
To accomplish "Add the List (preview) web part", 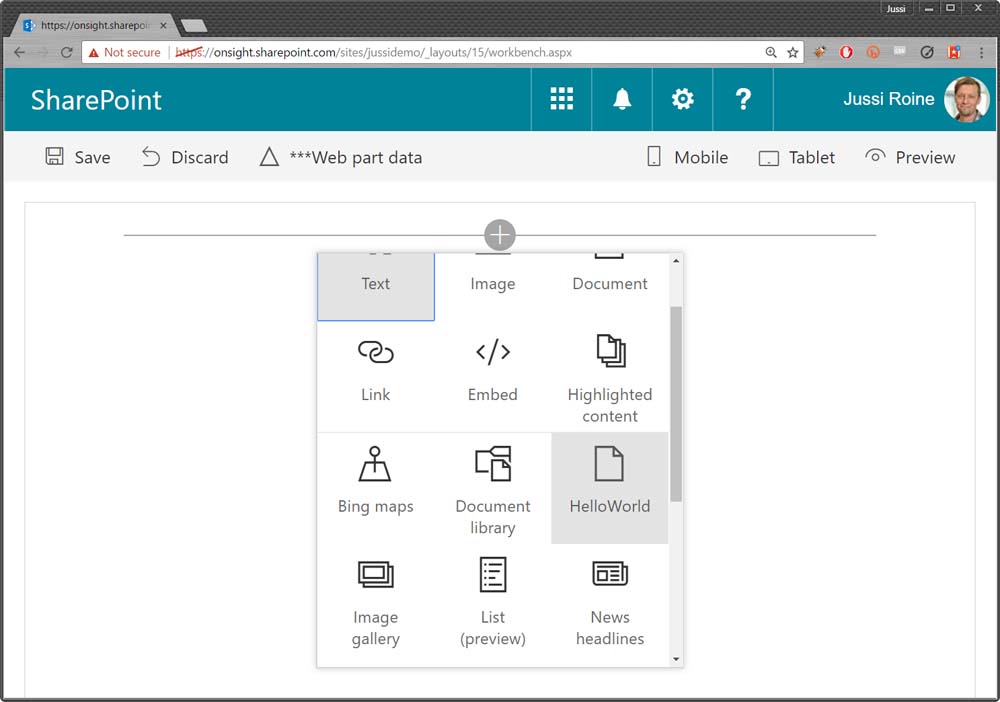I will (492, 600).
